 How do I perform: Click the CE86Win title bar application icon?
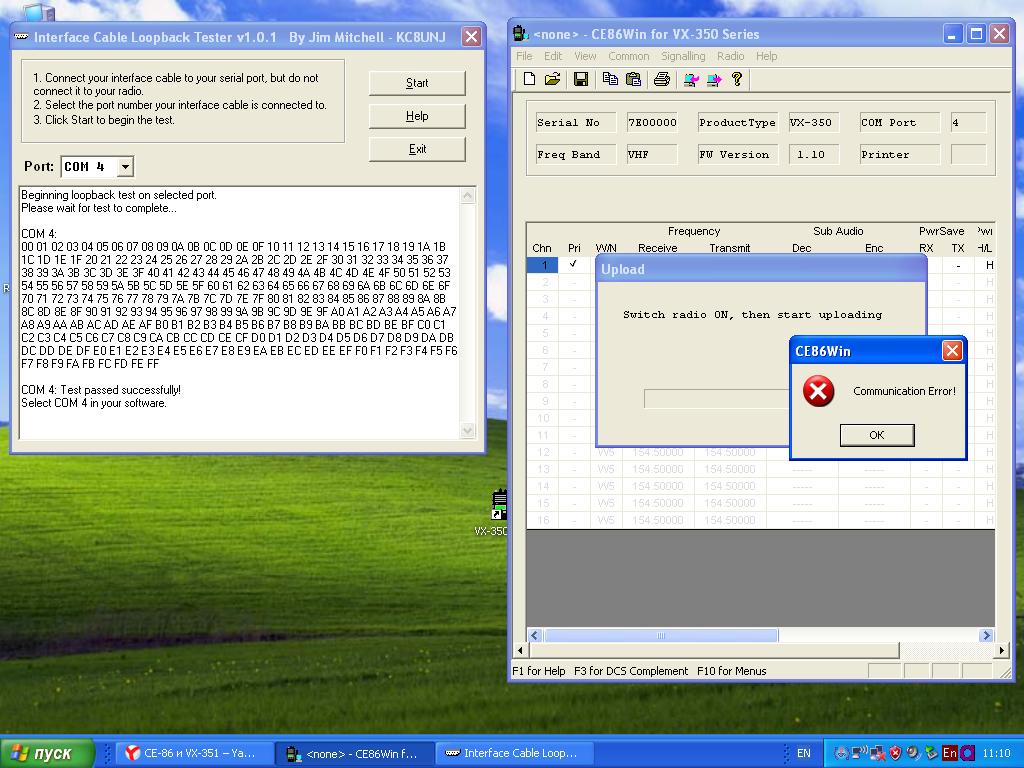(520, 33)
